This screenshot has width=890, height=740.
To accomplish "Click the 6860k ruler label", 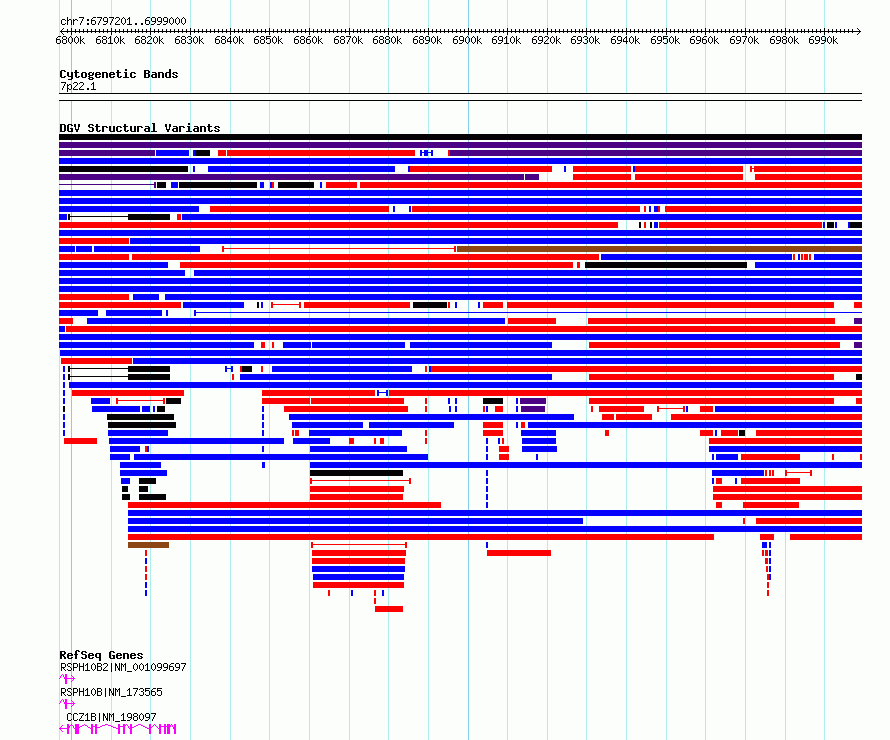I will pyautogui.click(x=308, y=40).
